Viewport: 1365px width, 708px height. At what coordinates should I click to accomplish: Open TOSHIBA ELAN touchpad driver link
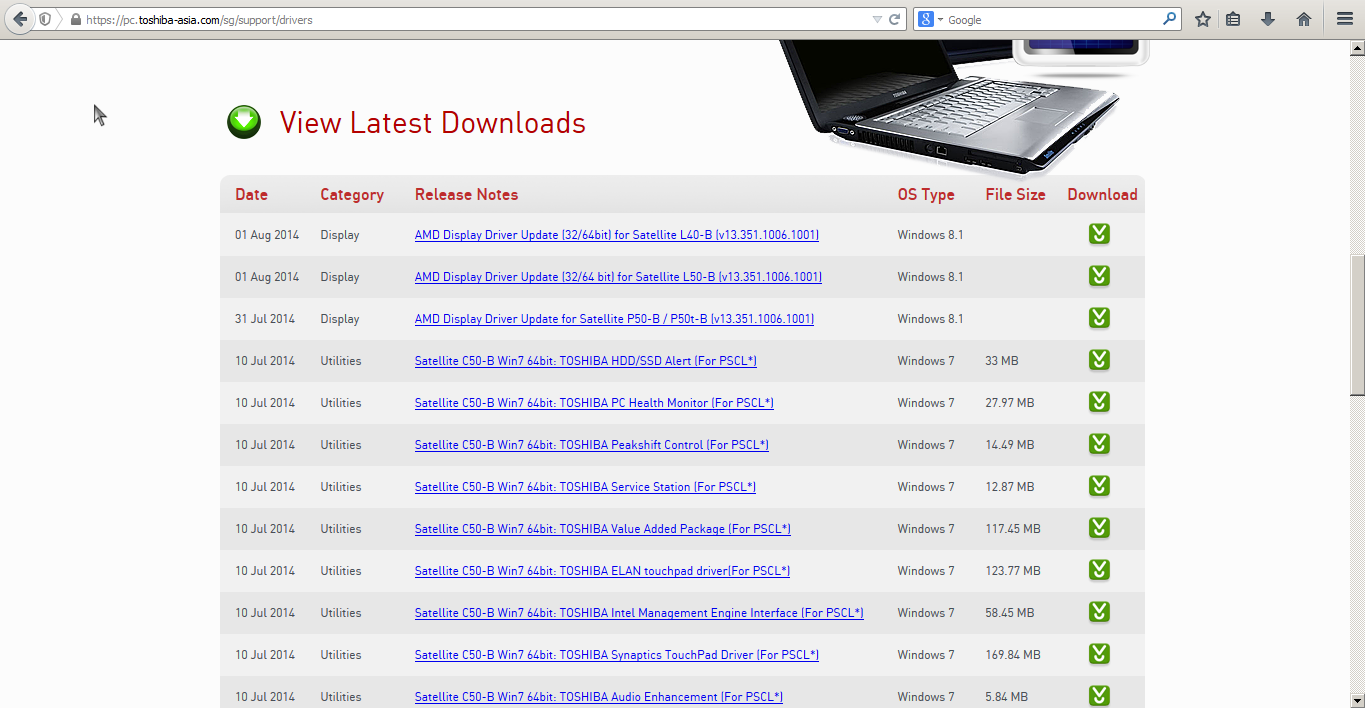coord(602,571)
